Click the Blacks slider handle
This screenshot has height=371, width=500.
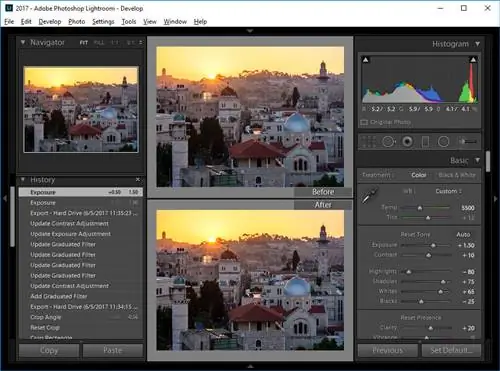pyautogui.click(x=421, y=302)
